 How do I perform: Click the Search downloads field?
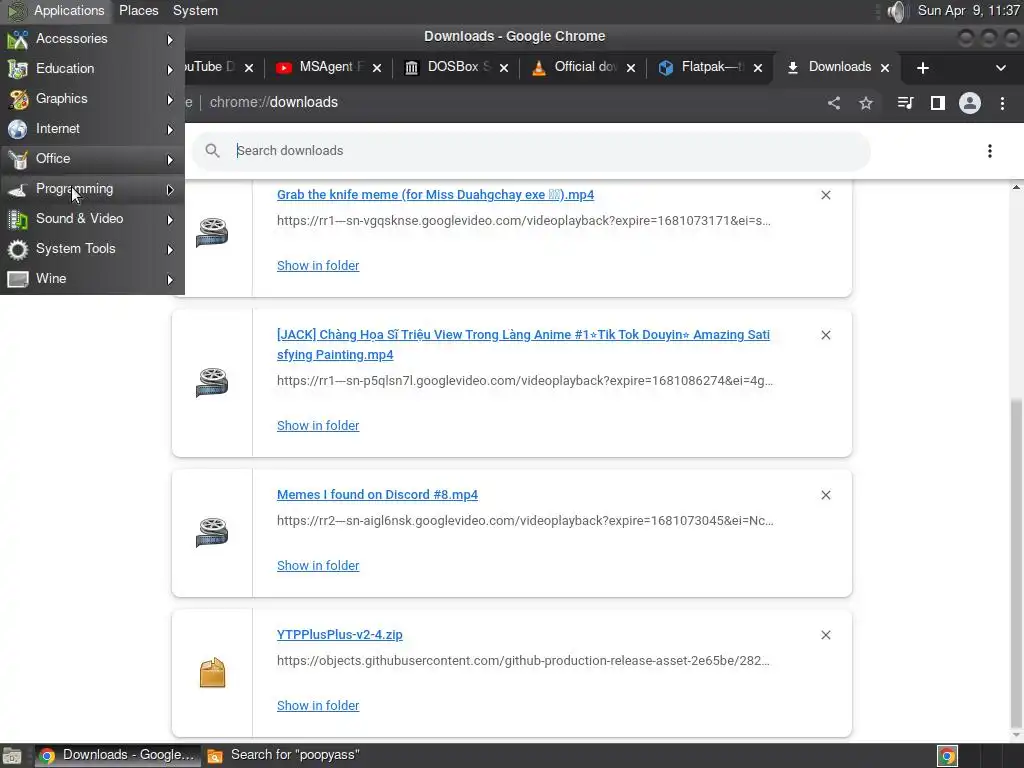[530, 151]
